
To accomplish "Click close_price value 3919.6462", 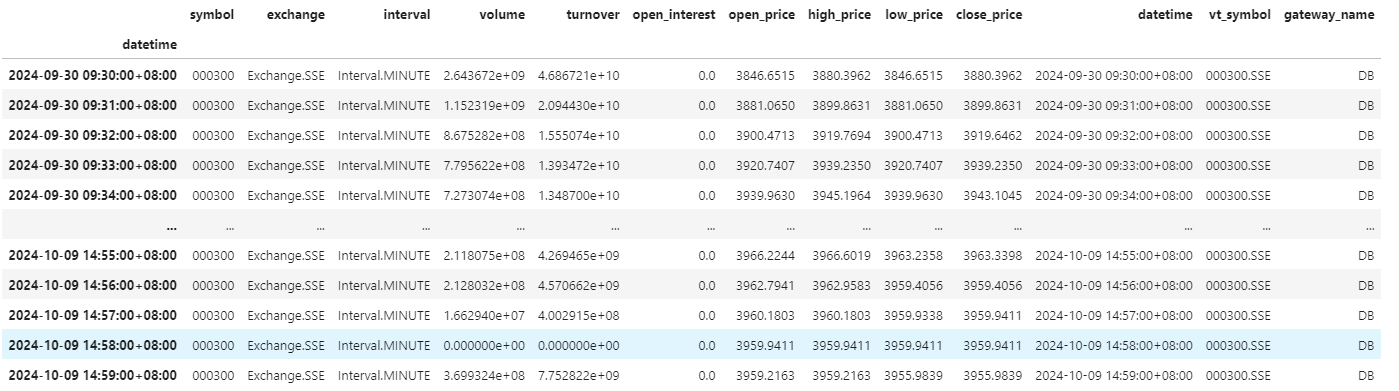I will (x=992, y=135).
